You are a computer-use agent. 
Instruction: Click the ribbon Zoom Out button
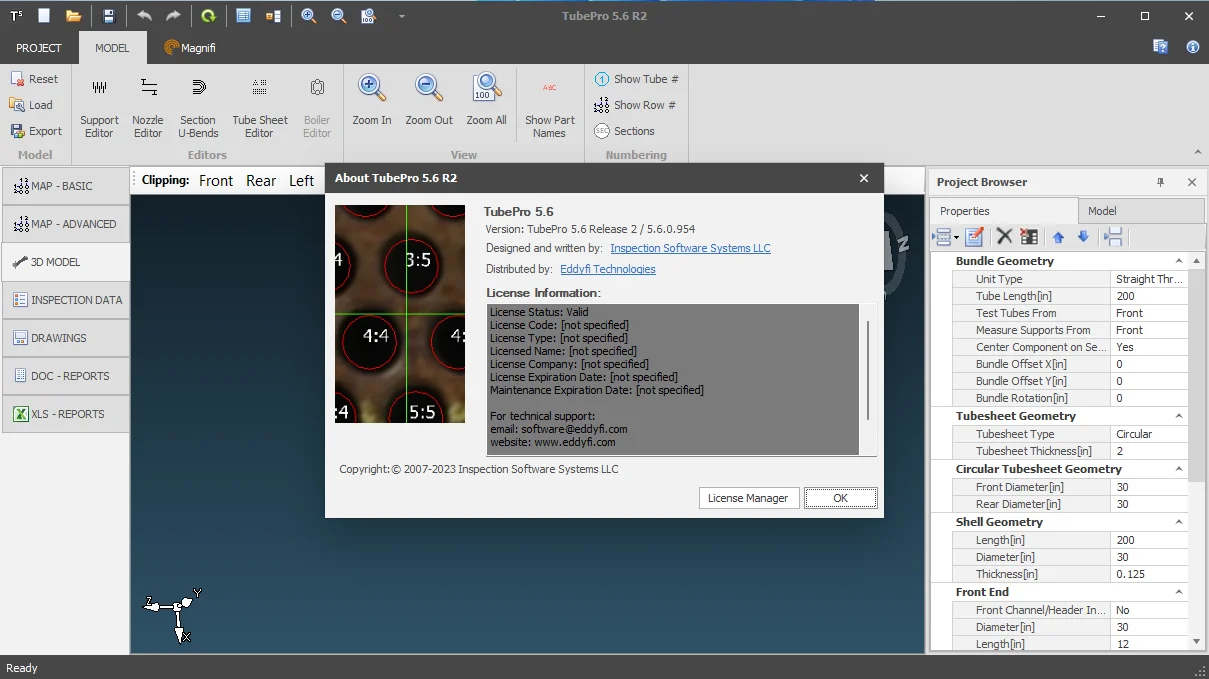[429, 100]
